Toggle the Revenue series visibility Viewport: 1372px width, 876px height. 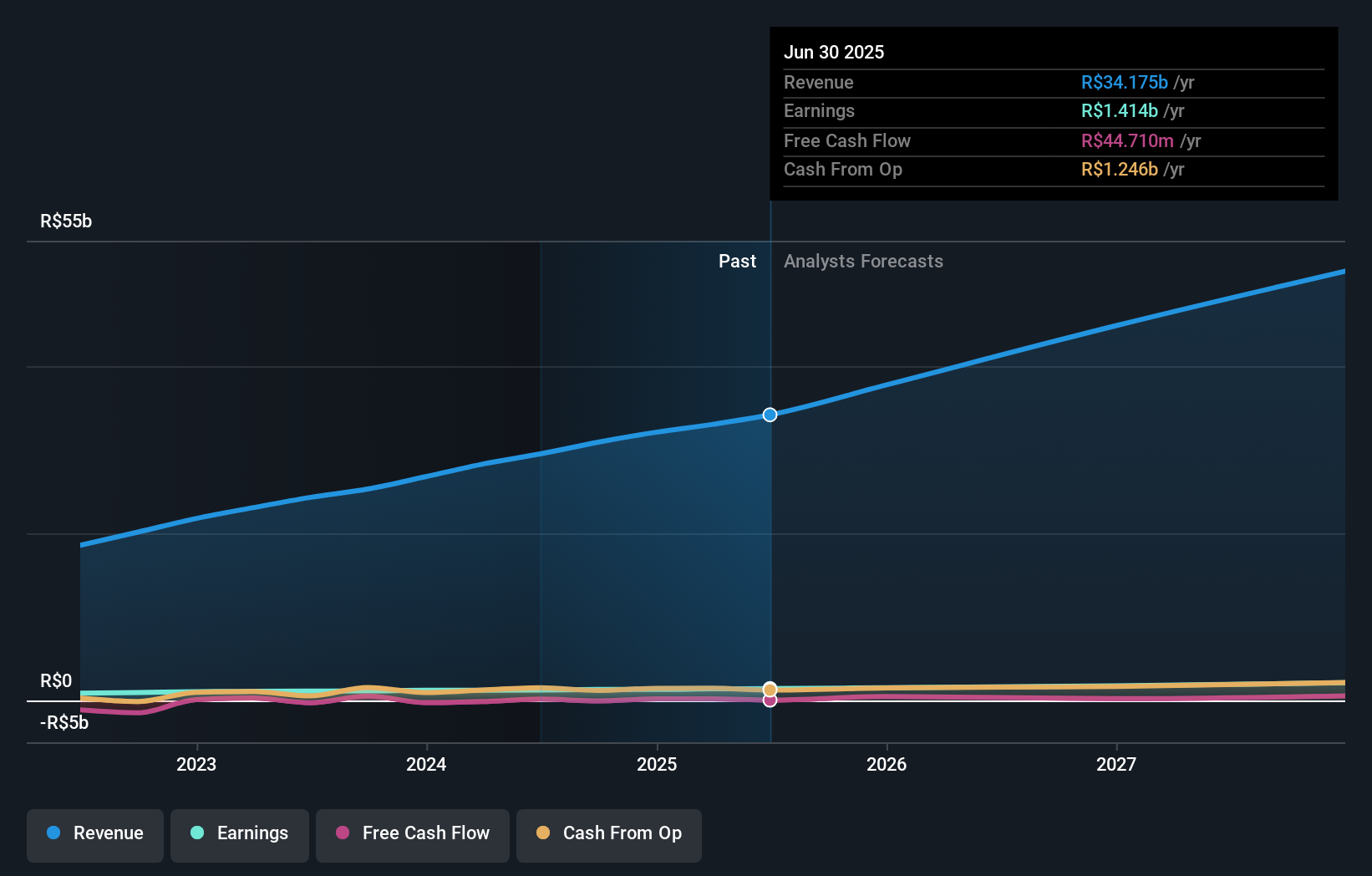(94, 833)
